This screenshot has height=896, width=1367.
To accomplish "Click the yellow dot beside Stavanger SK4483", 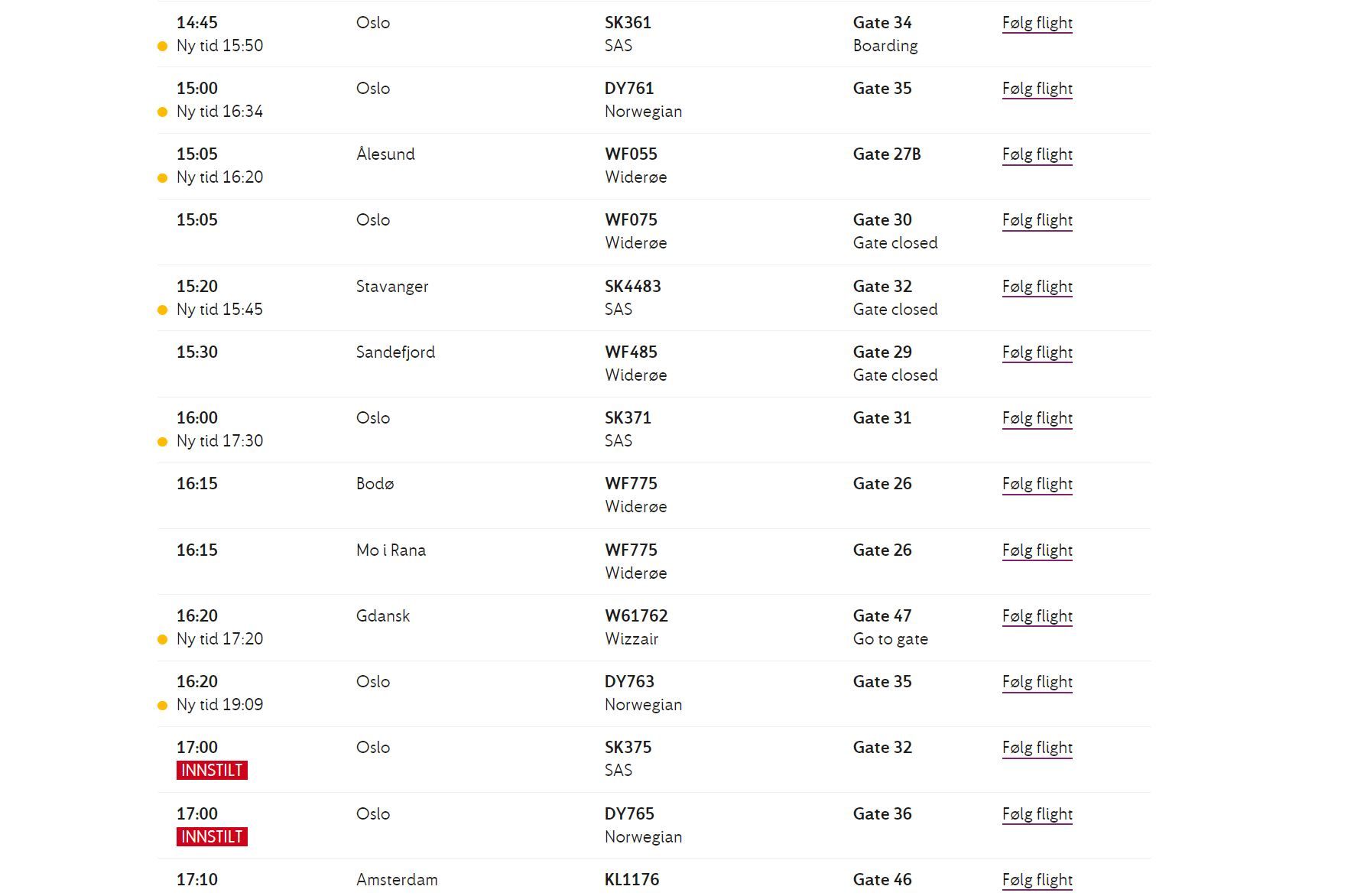I will click(162, 310).
